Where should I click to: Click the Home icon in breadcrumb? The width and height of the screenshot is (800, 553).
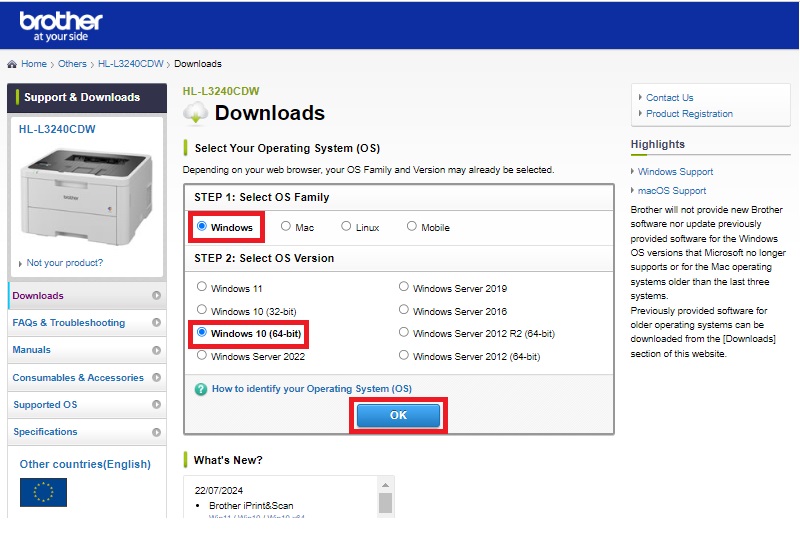[x=12, y=64]
